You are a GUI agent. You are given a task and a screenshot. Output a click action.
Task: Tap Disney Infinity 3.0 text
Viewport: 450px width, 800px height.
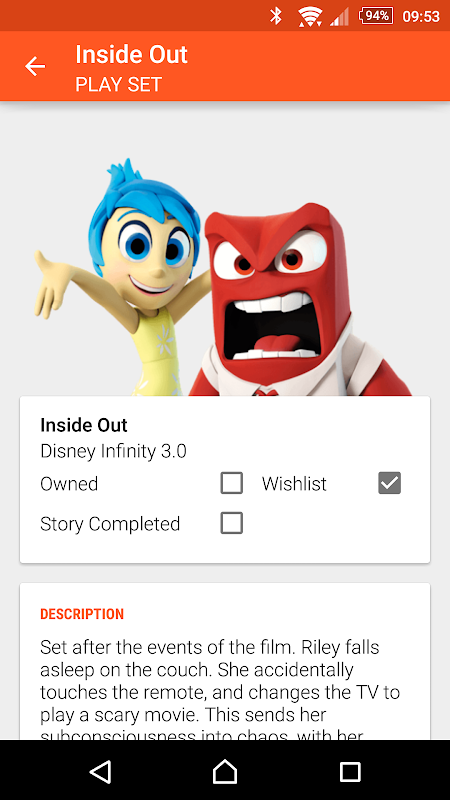[113, 451]
